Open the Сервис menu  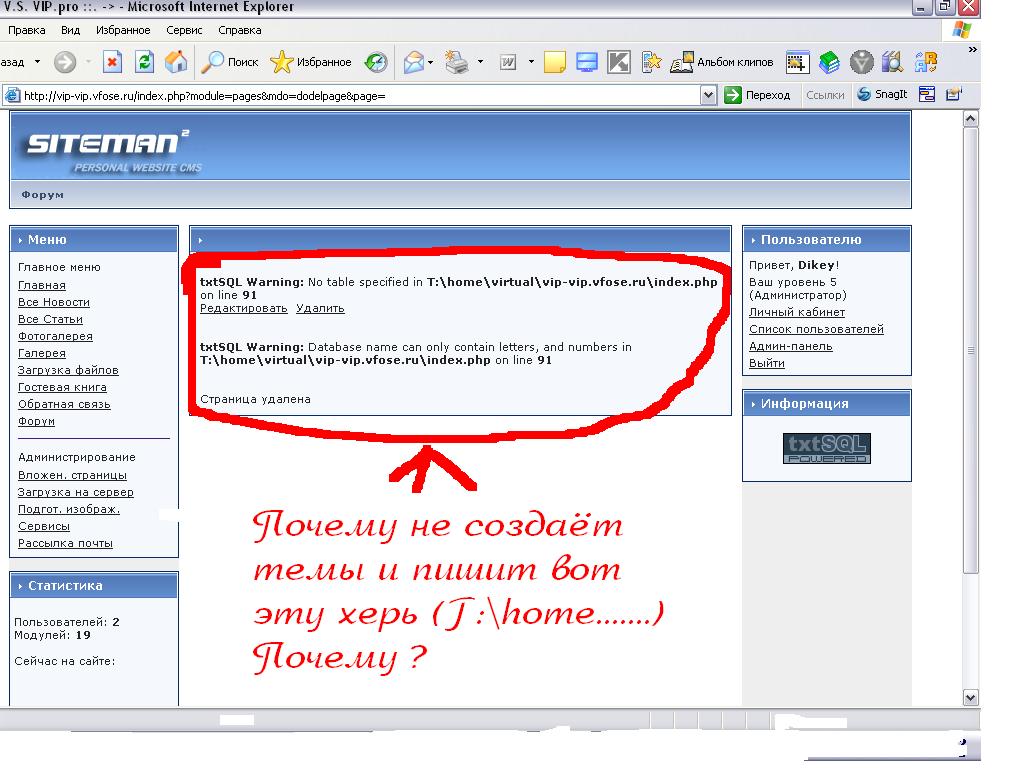pyautogui.click(x=184, y=30)
